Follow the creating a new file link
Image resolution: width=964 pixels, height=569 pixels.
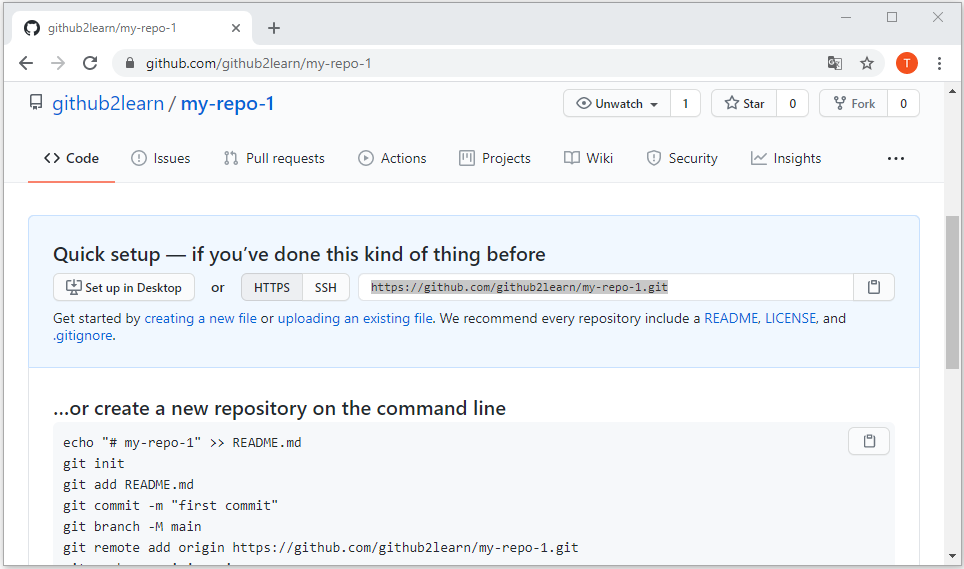coord(200,318)
